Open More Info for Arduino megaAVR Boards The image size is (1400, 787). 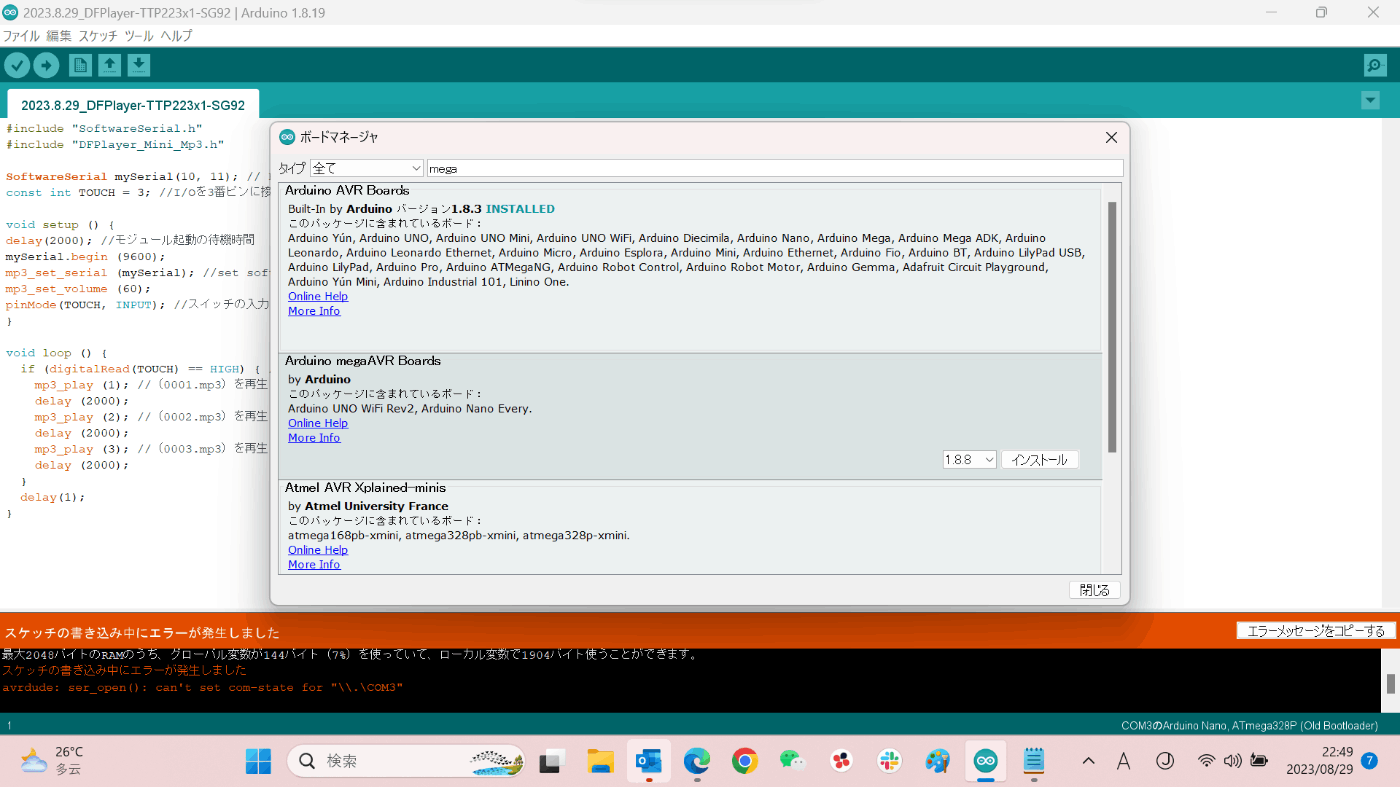pos(314,438)
